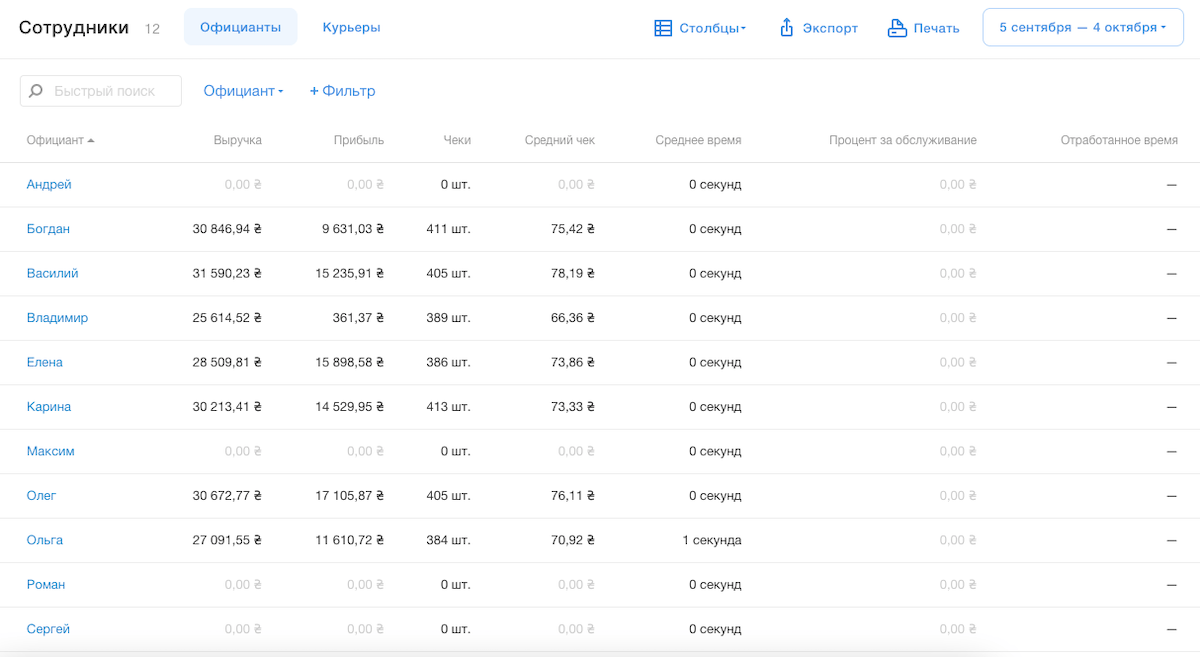Screen dimensions: 1200x657
Task: Open the date range dropdown
Action: (1083, 28)
